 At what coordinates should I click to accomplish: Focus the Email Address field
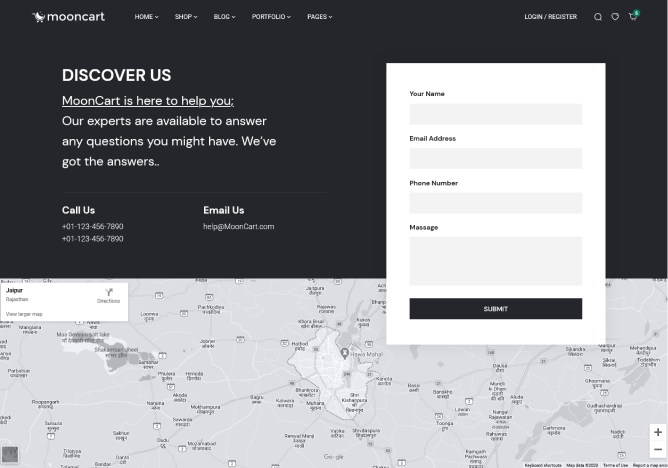(495, 158)
